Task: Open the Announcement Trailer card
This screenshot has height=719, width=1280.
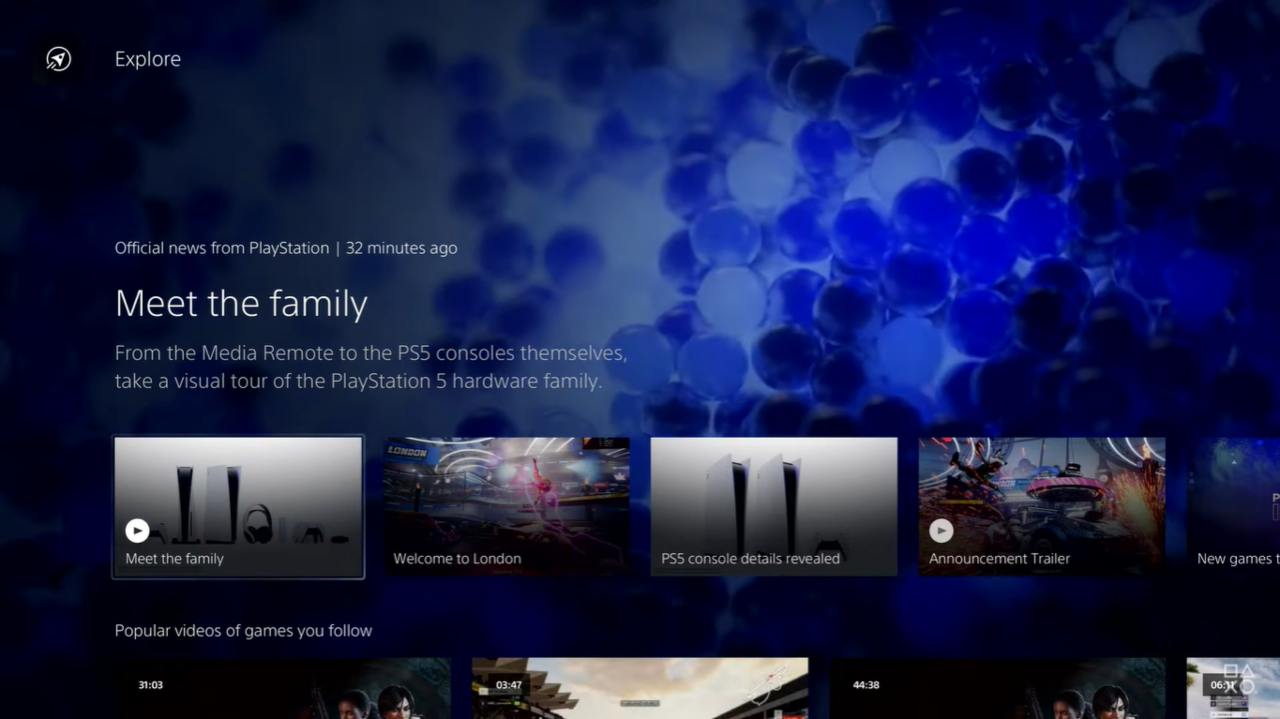Action: [1042, 507]
